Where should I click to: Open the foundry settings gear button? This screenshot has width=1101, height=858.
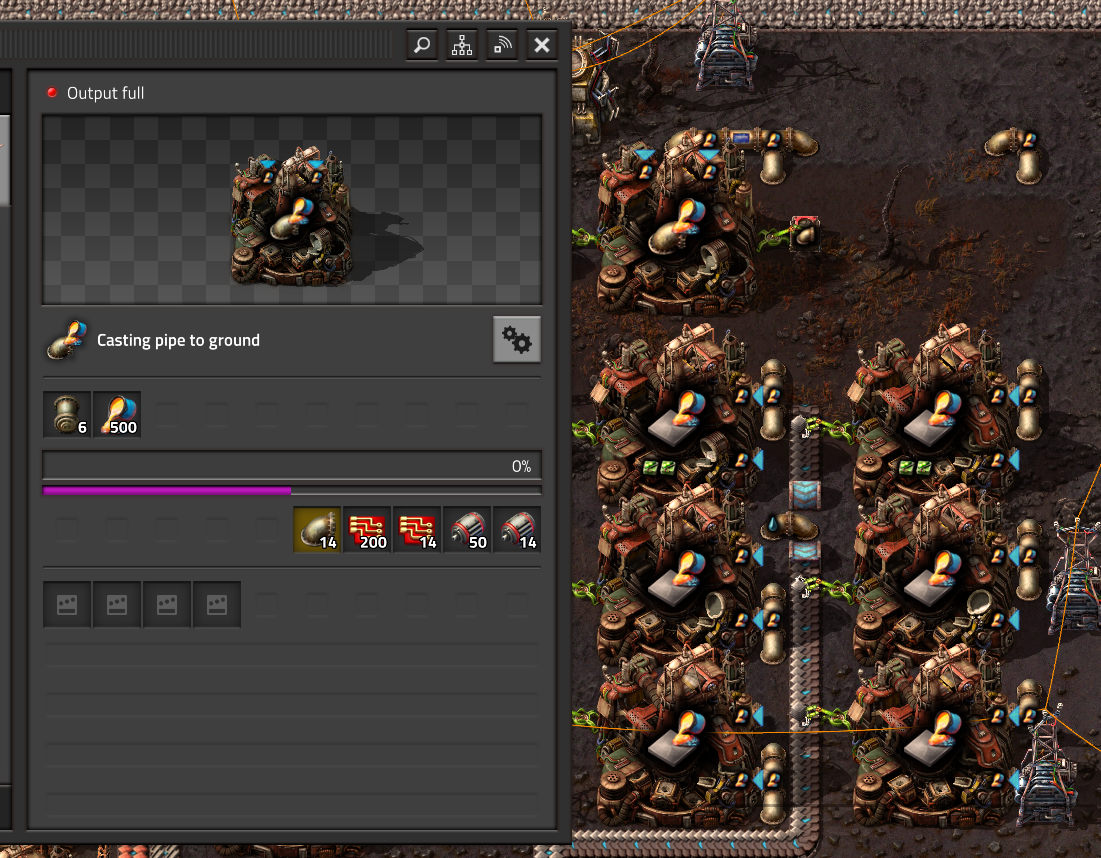(x=517, y=338)
